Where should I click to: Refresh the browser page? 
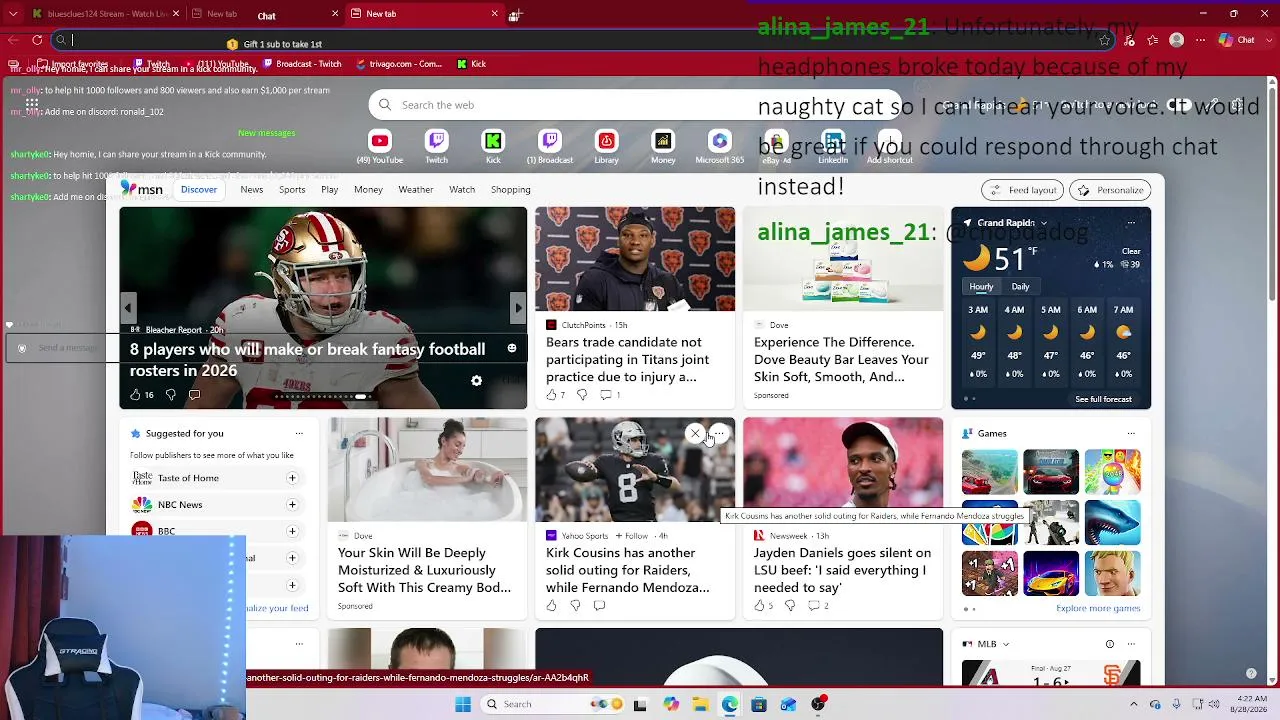click(x=37, y=40)
